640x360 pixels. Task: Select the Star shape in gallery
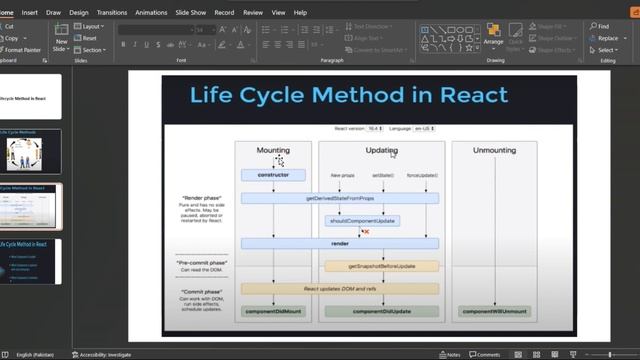(469, 48)
